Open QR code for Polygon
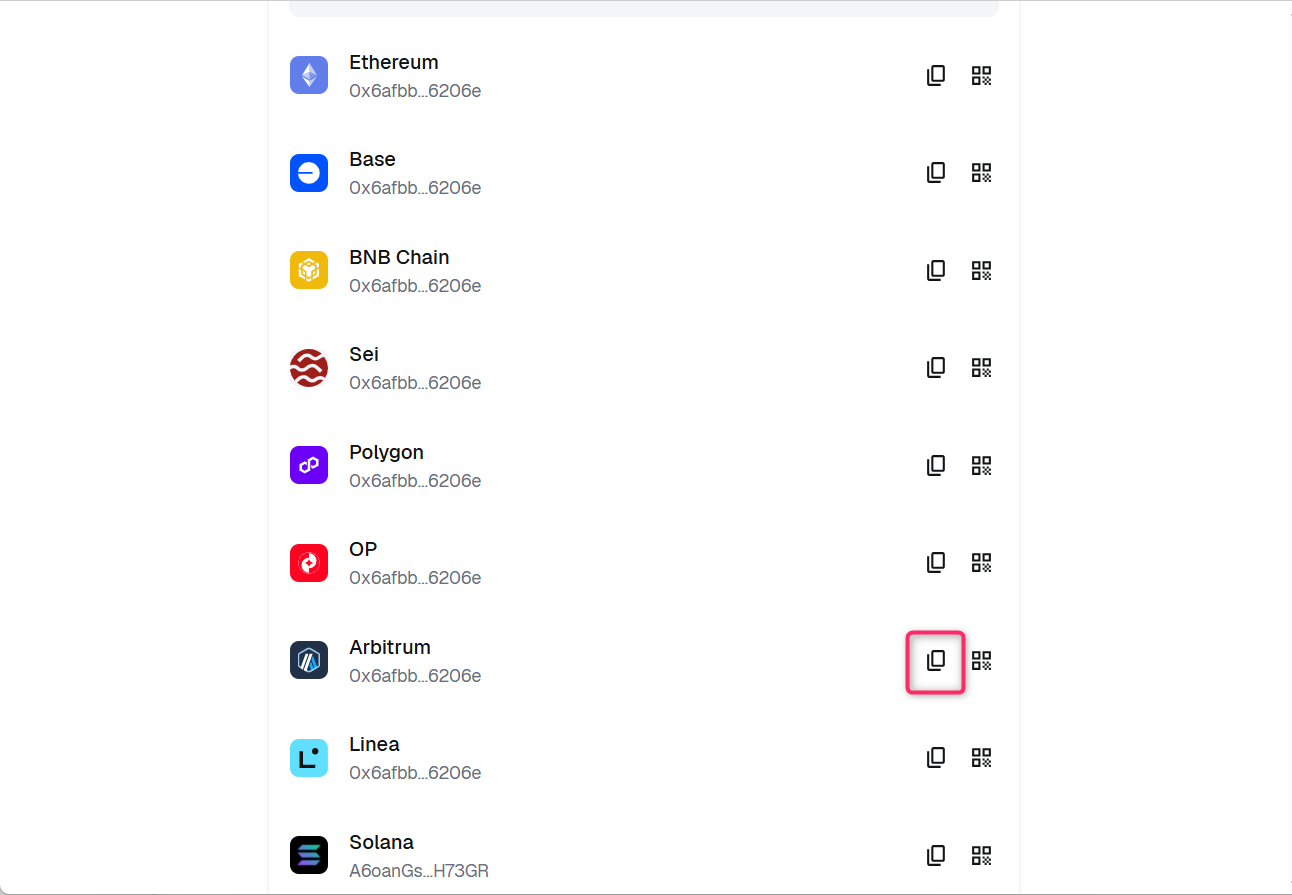 coord(981,465)
